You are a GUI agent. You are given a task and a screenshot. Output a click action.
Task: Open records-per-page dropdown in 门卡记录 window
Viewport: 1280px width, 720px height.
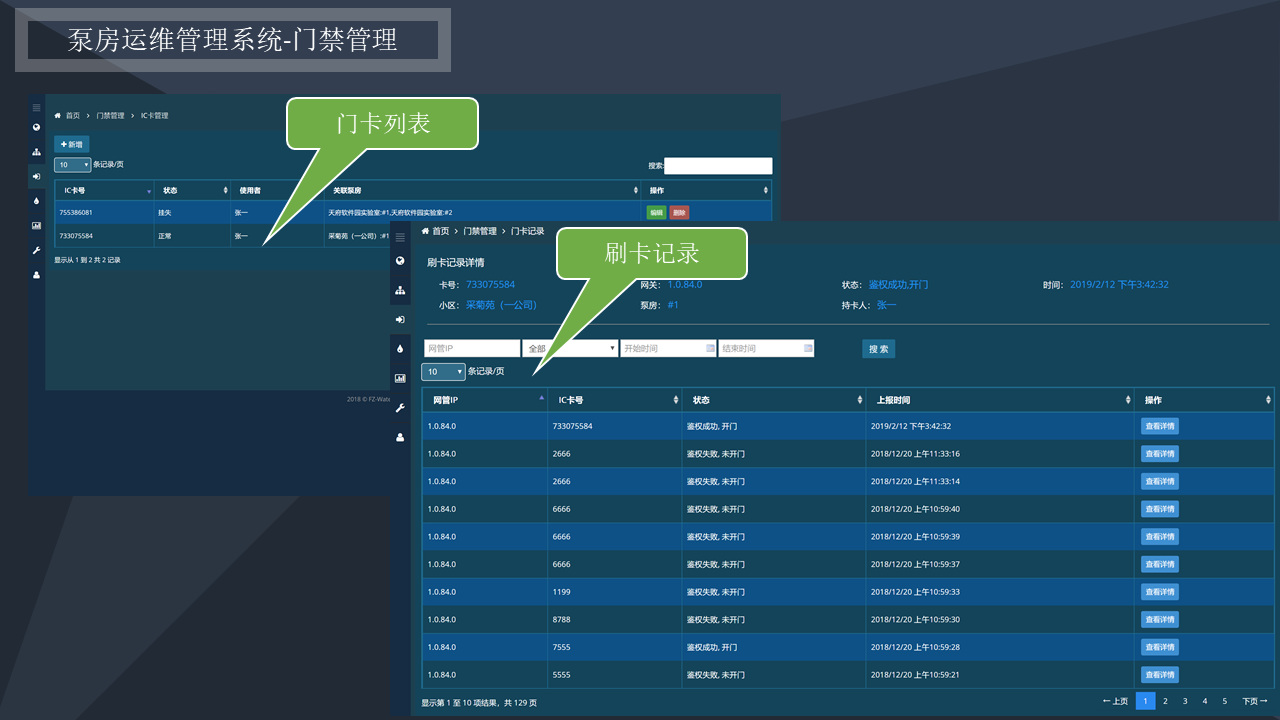tap(443, 372)
